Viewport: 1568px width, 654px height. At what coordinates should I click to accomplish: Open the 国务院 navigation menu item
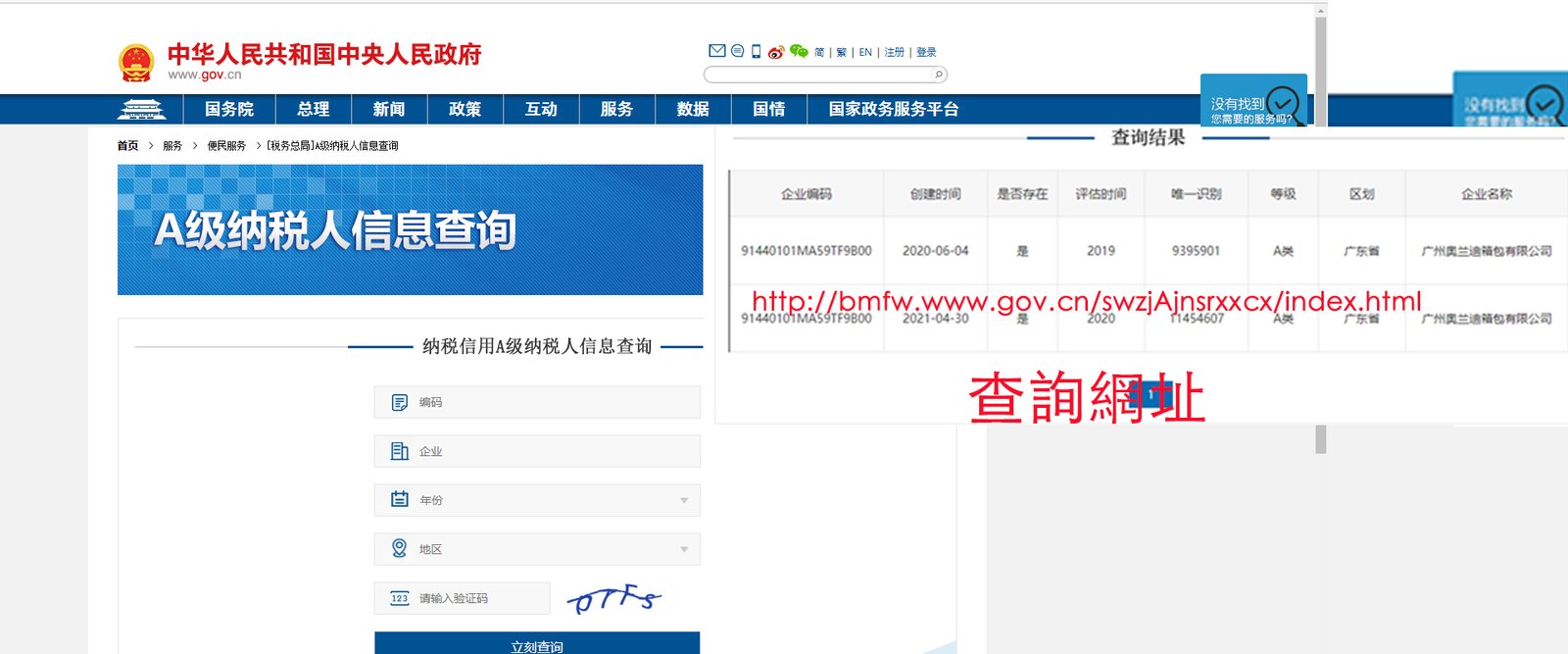tap(228, 109)
